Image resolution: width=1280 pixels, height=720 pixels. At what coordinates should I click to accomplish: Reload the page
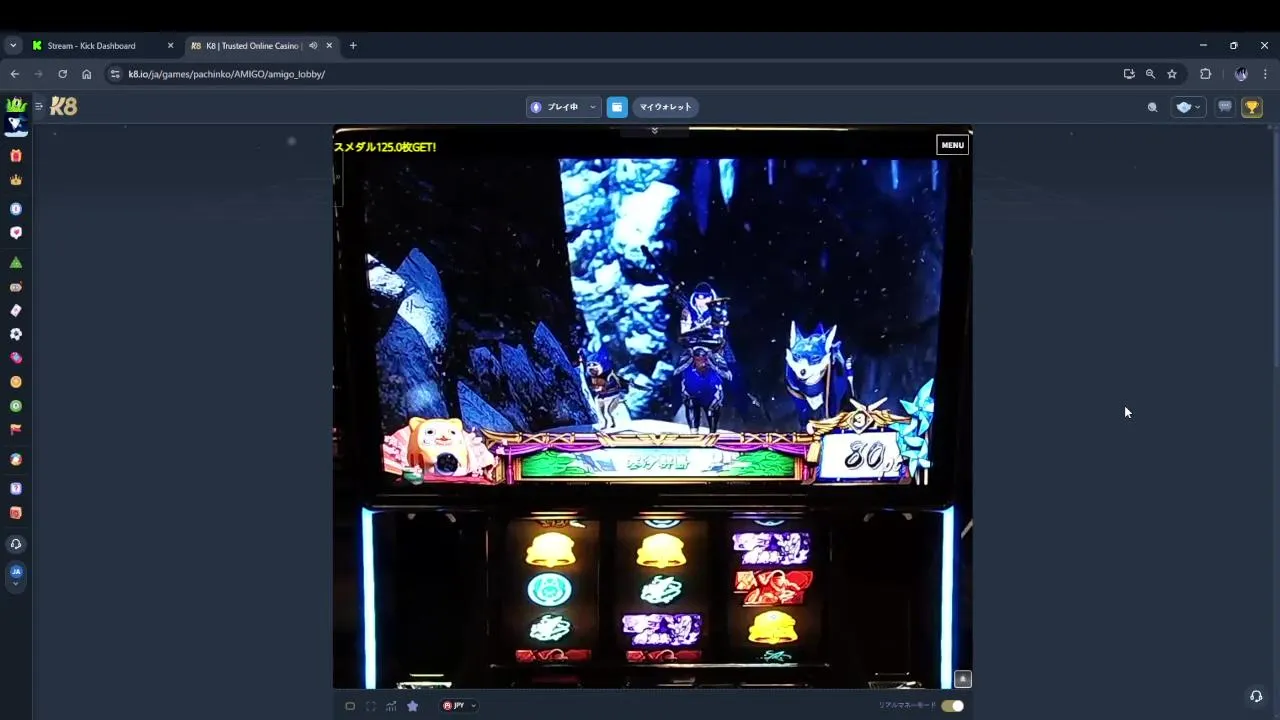[62, 74]
